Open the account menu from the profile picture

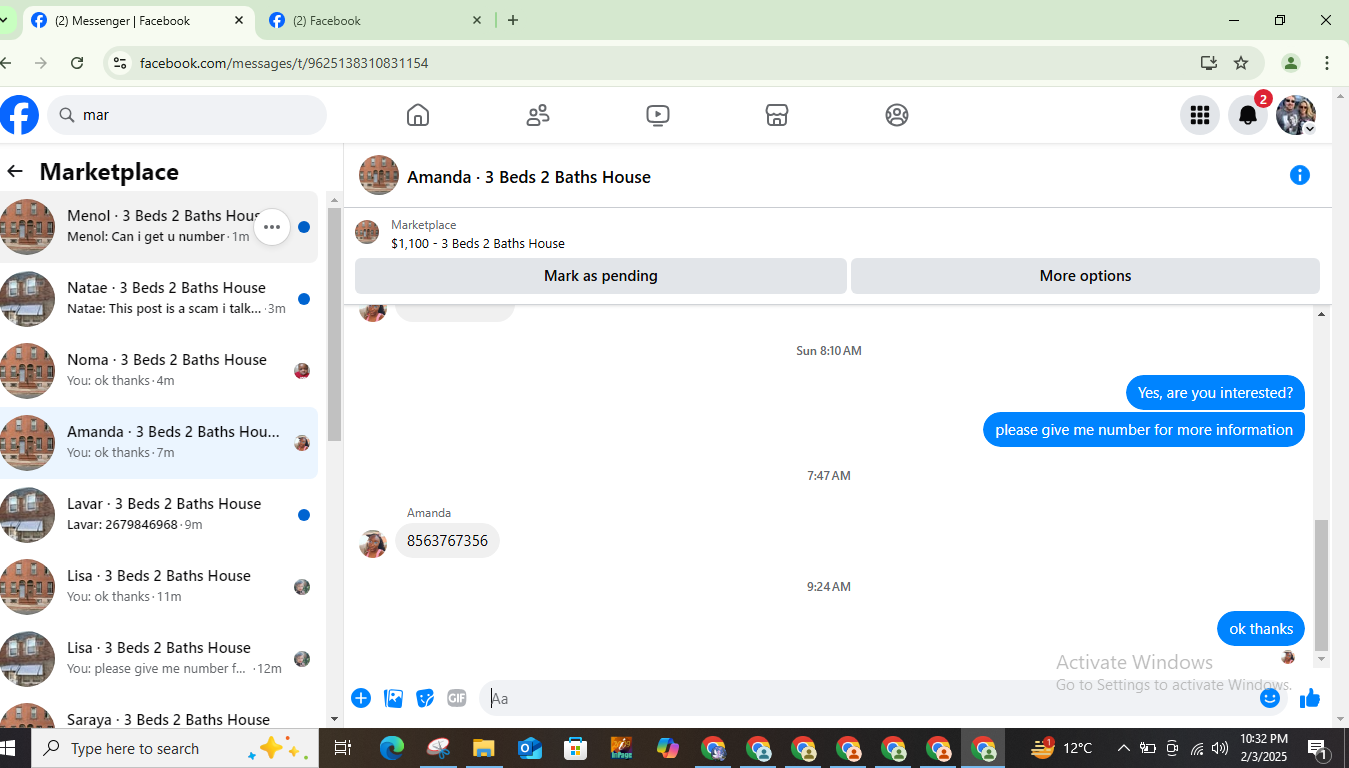point(1296,115)
